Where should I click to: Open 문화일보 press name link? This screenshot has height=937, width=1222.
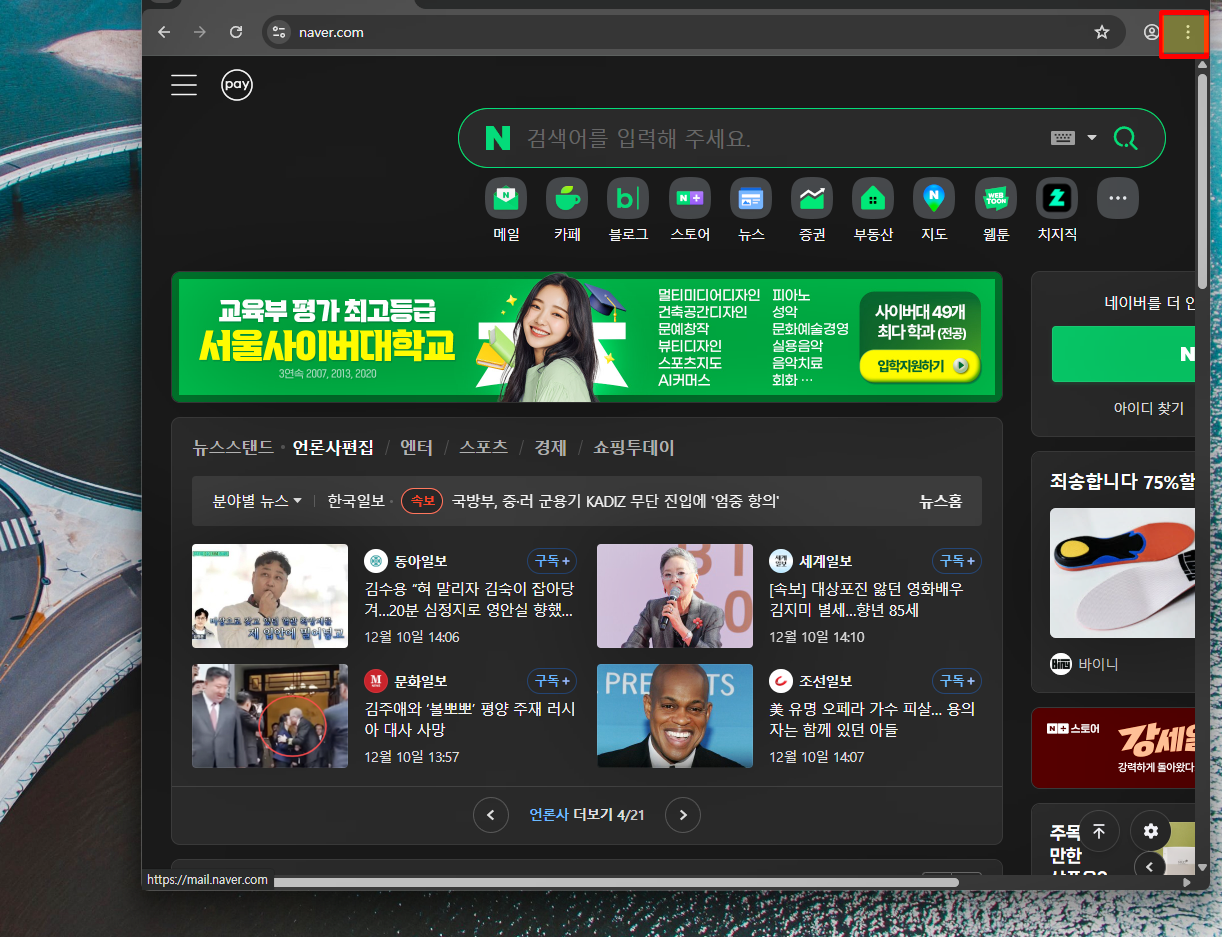tap(420, 681)
